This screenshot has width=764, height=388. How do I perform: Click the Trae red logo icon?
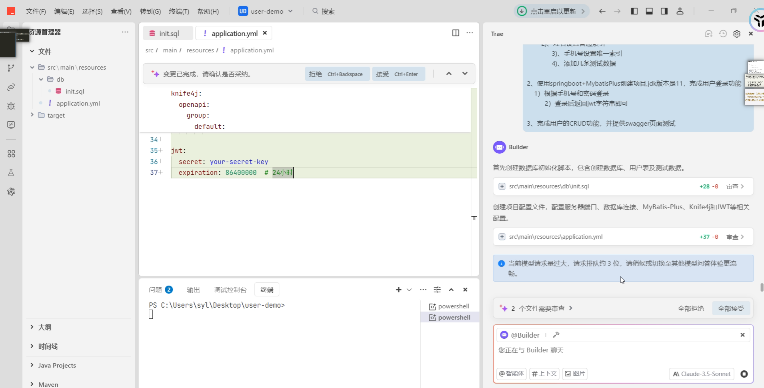click(11, 11)
